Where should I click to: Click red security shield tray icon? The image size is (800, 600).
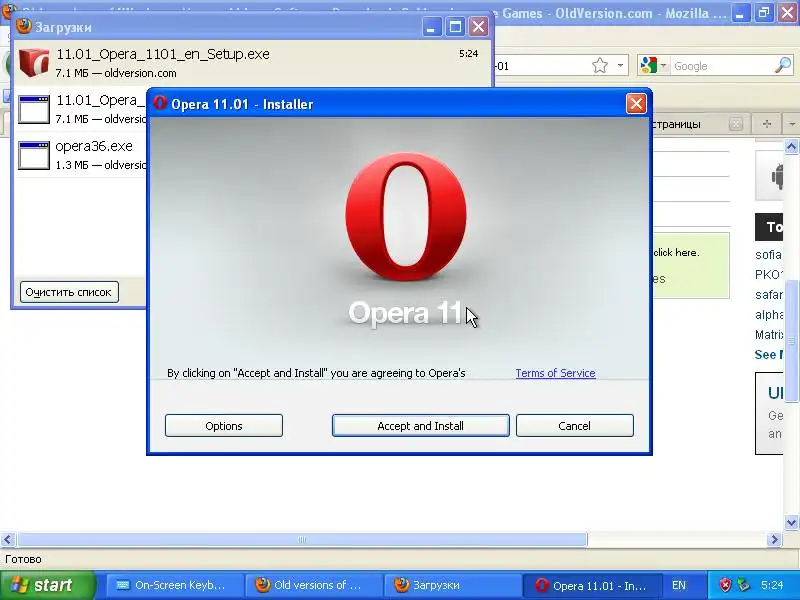click(x=725, y=585)
